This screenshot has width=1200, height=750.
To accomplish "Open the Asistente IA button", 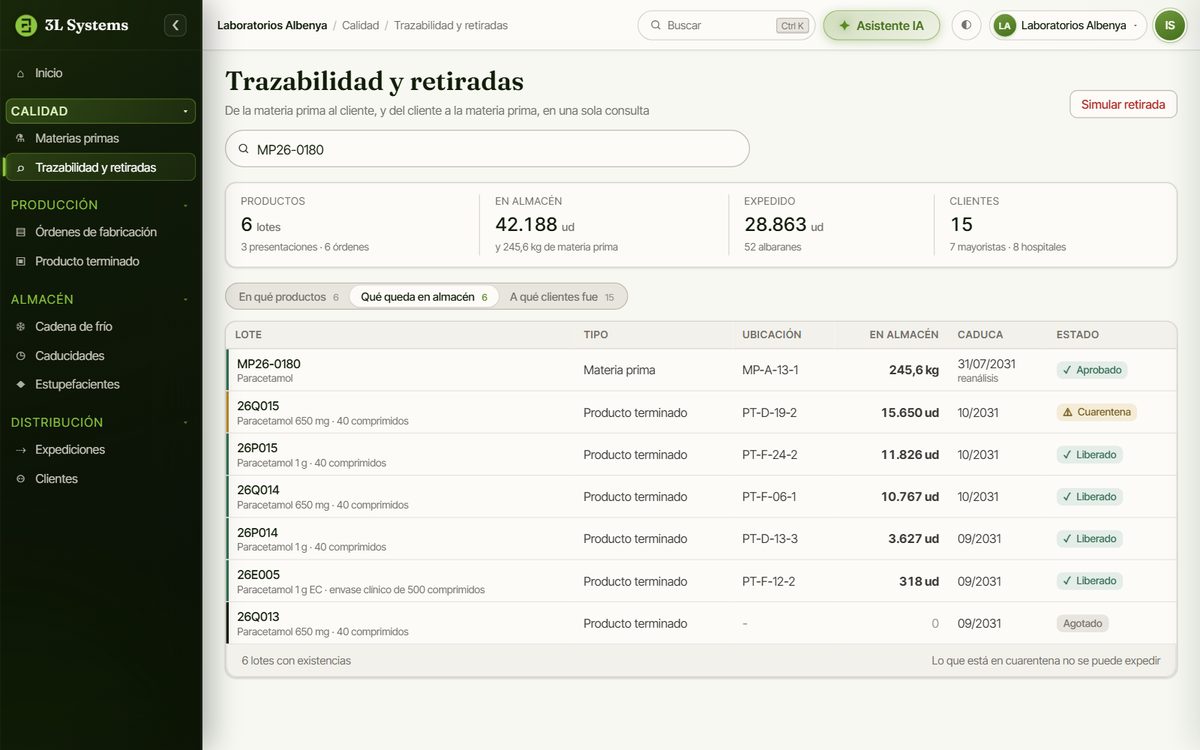I will click(x=881, y=25).
